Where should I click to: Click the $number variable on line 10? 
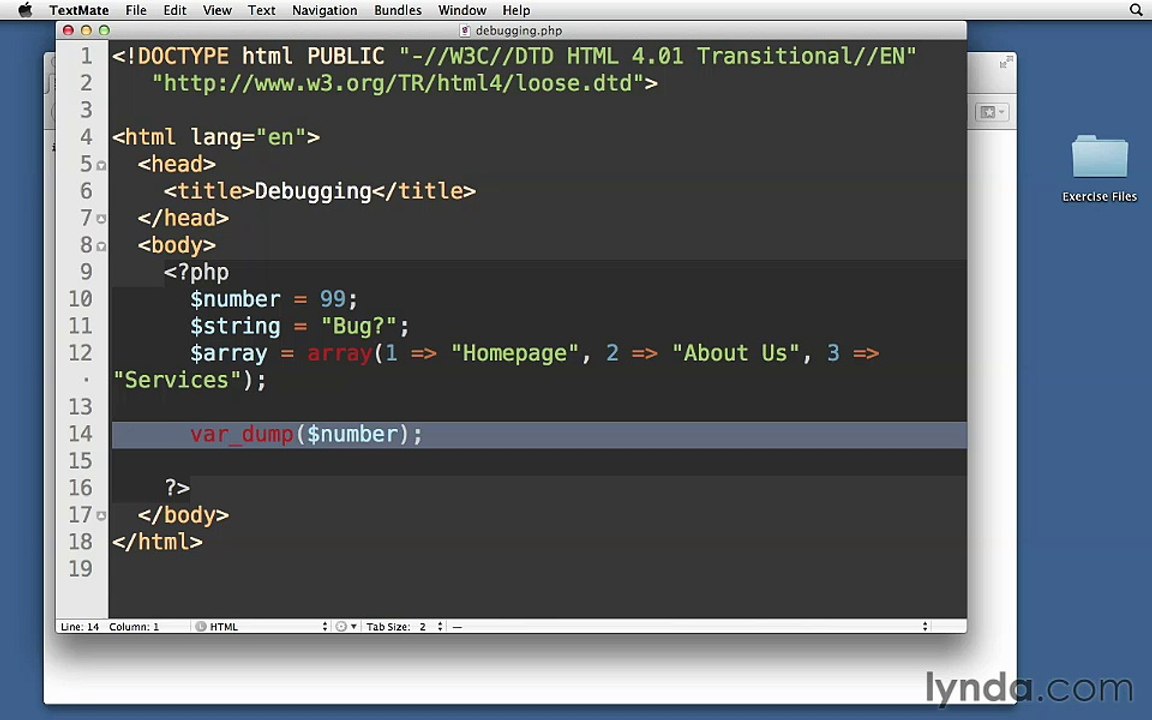click(x=235, y=299)
